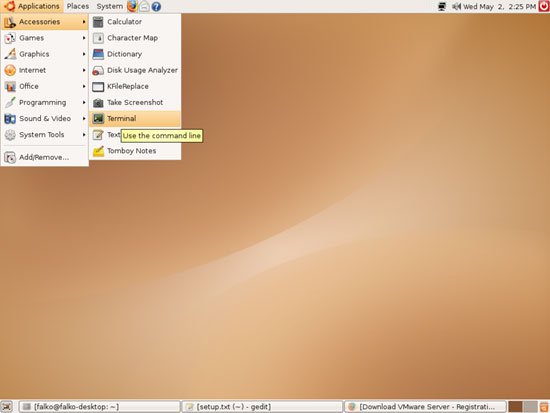
Task: Open the Places menu
Action: click(x=78, y=6)
